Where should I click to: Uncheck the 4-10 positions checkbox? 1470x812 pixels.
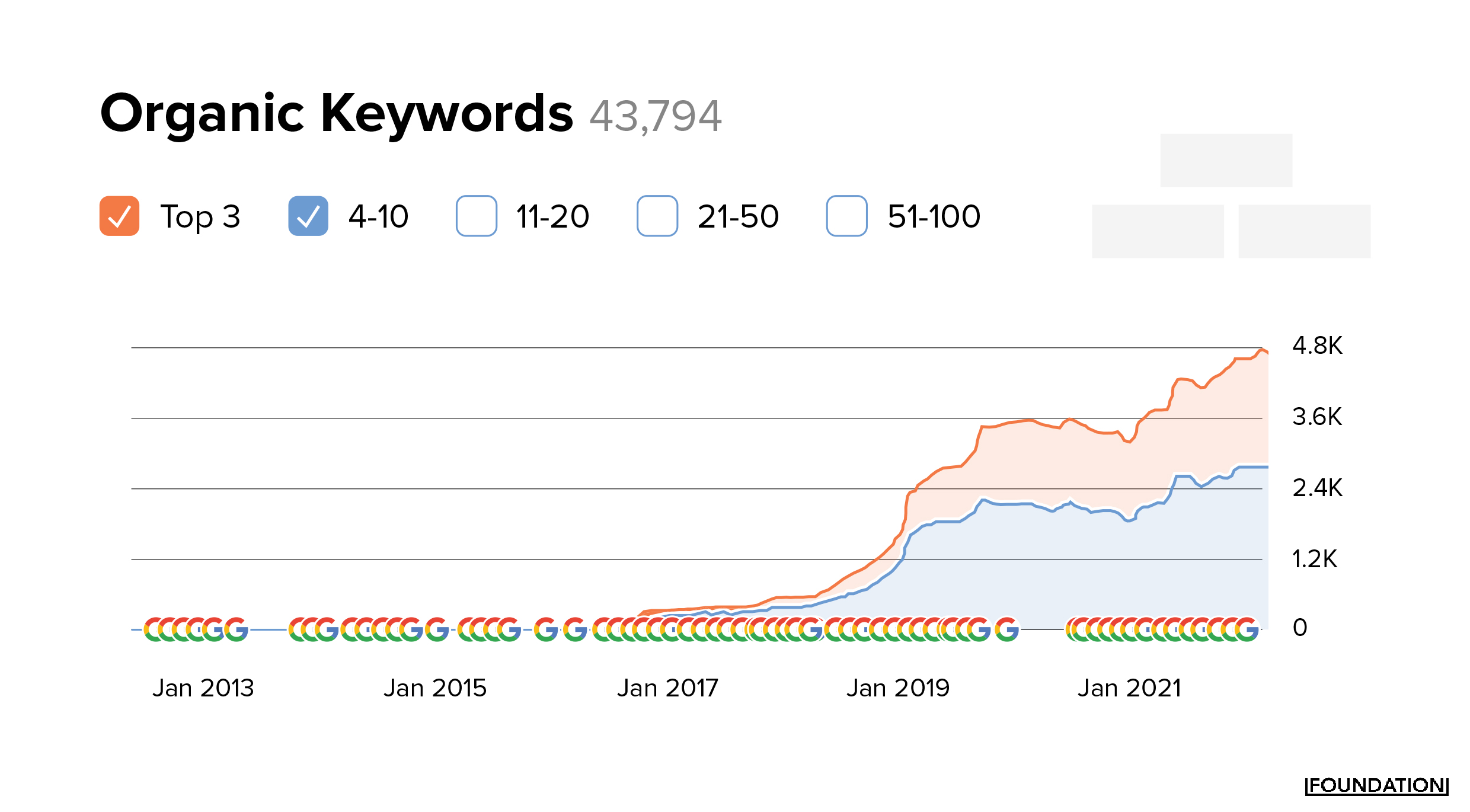(x=308, y=216)
